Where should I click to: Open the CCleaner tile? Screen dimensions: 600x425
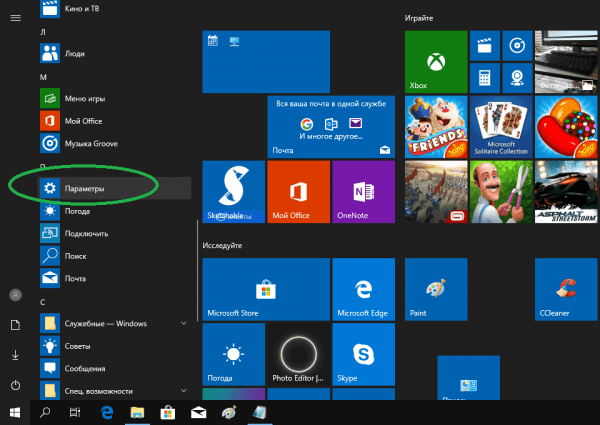(566, 289)
